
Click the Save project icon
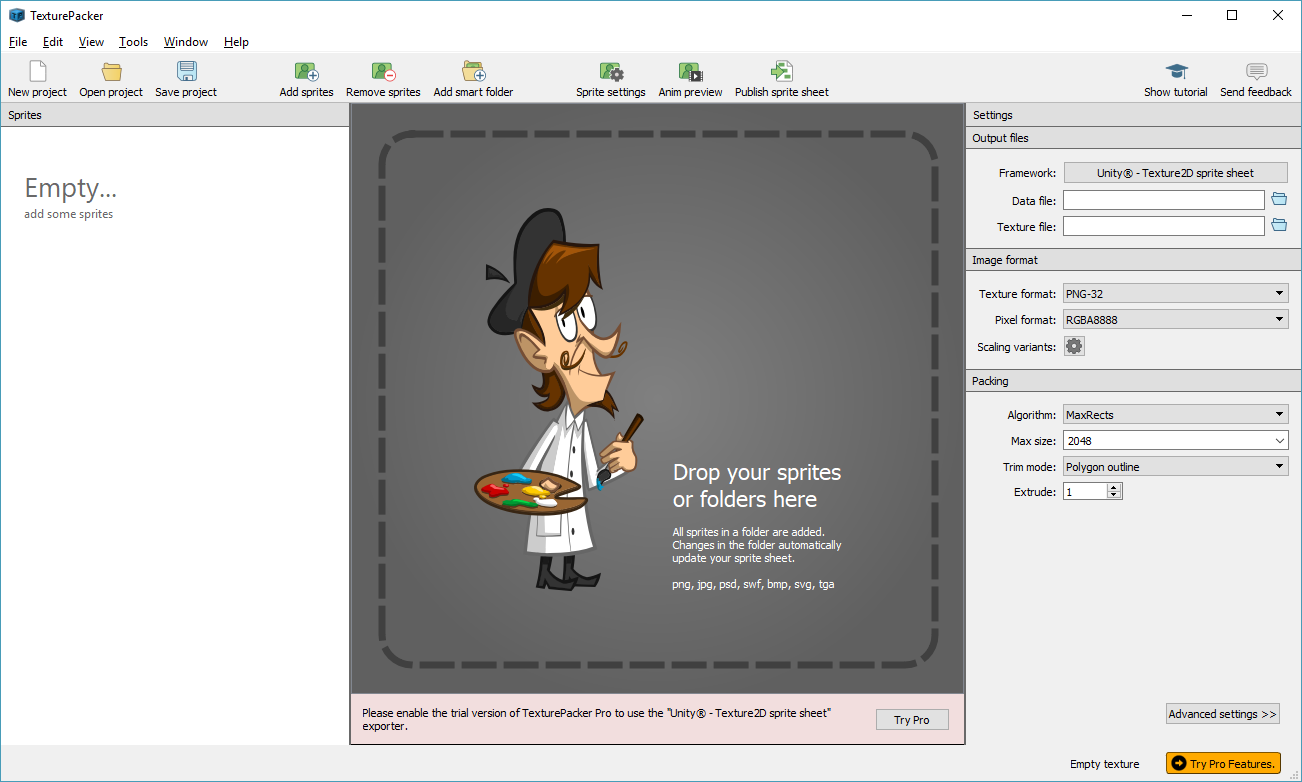click(x=186, y=72)
